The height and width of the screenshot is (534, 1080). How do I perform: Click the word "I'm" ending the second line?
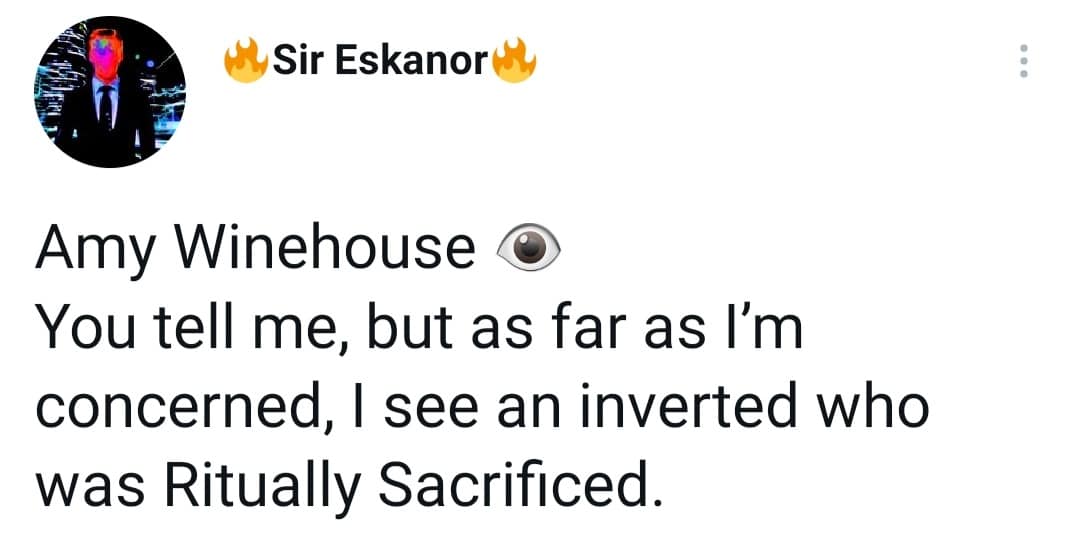tap(769, 329)
